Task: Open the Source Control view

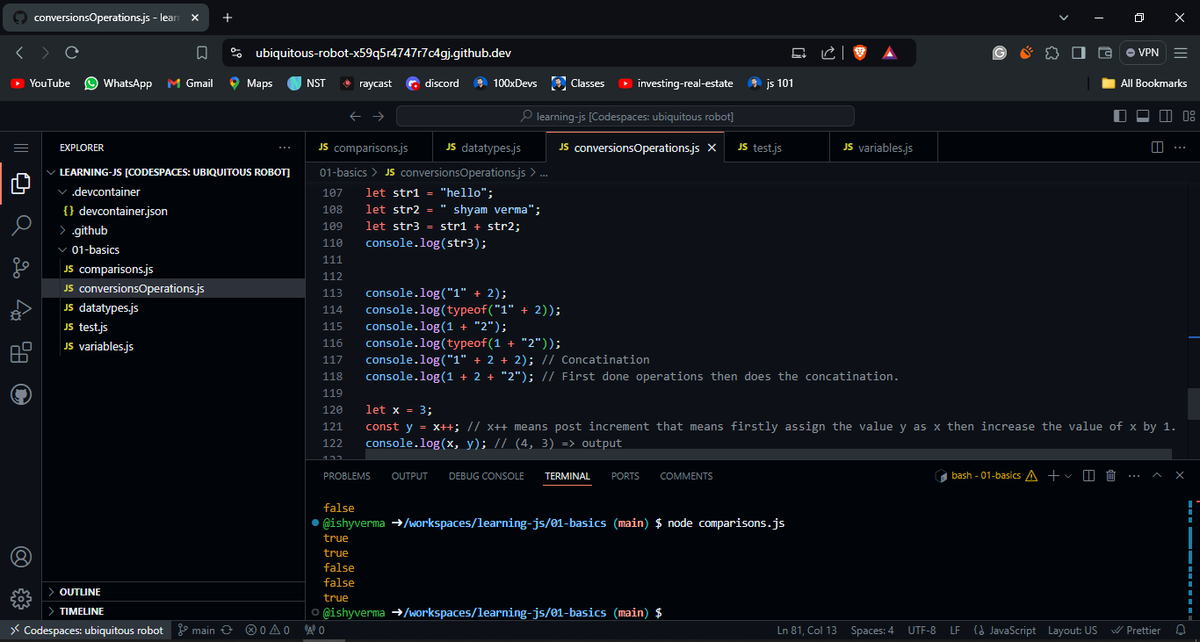Action: [x=21, y=268]
